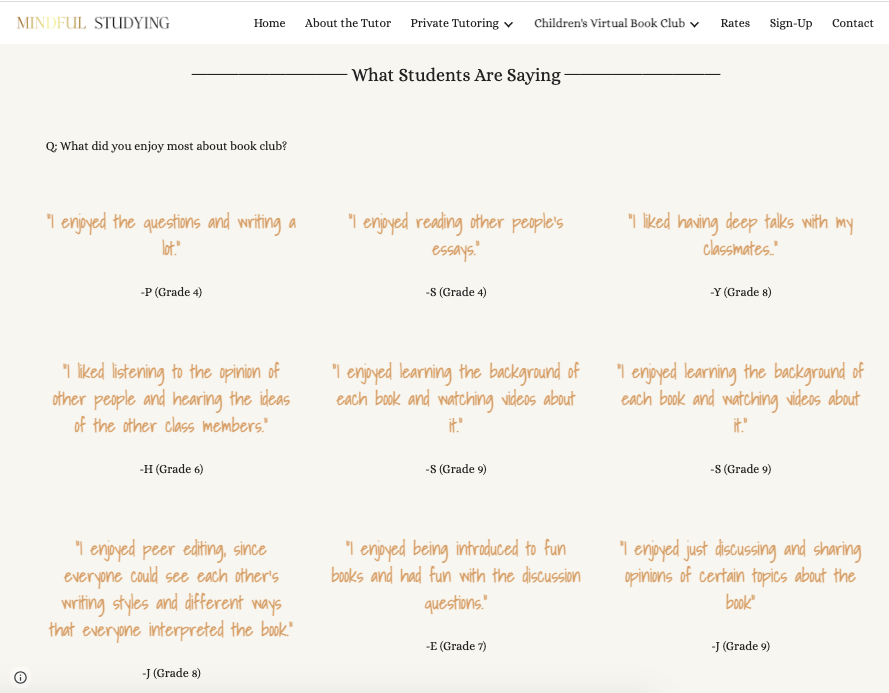889x693 pixels.
Task: Open About the Tutor page
Action: pyautogui.click(x=348, y=23)
